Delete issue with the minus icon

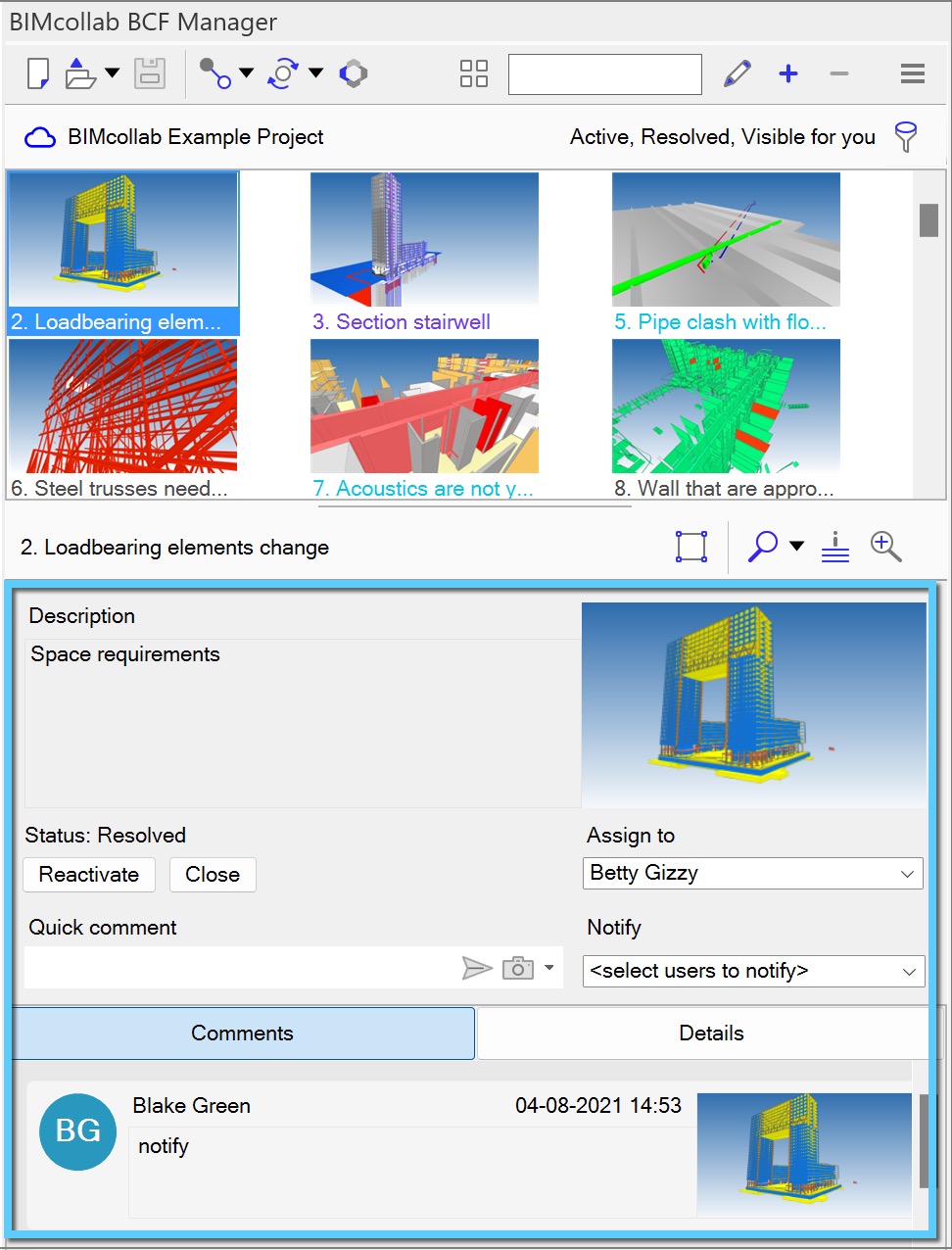[x=839, y=73]
